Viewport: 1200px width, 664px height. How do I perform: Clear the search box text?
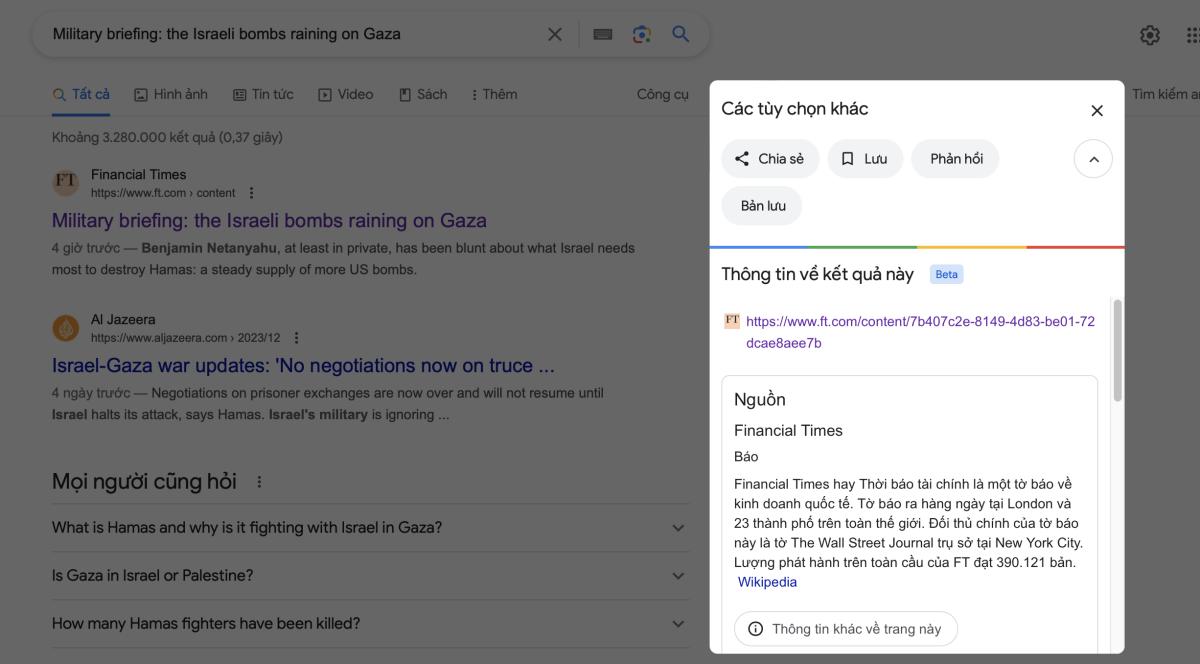[554, 34]
